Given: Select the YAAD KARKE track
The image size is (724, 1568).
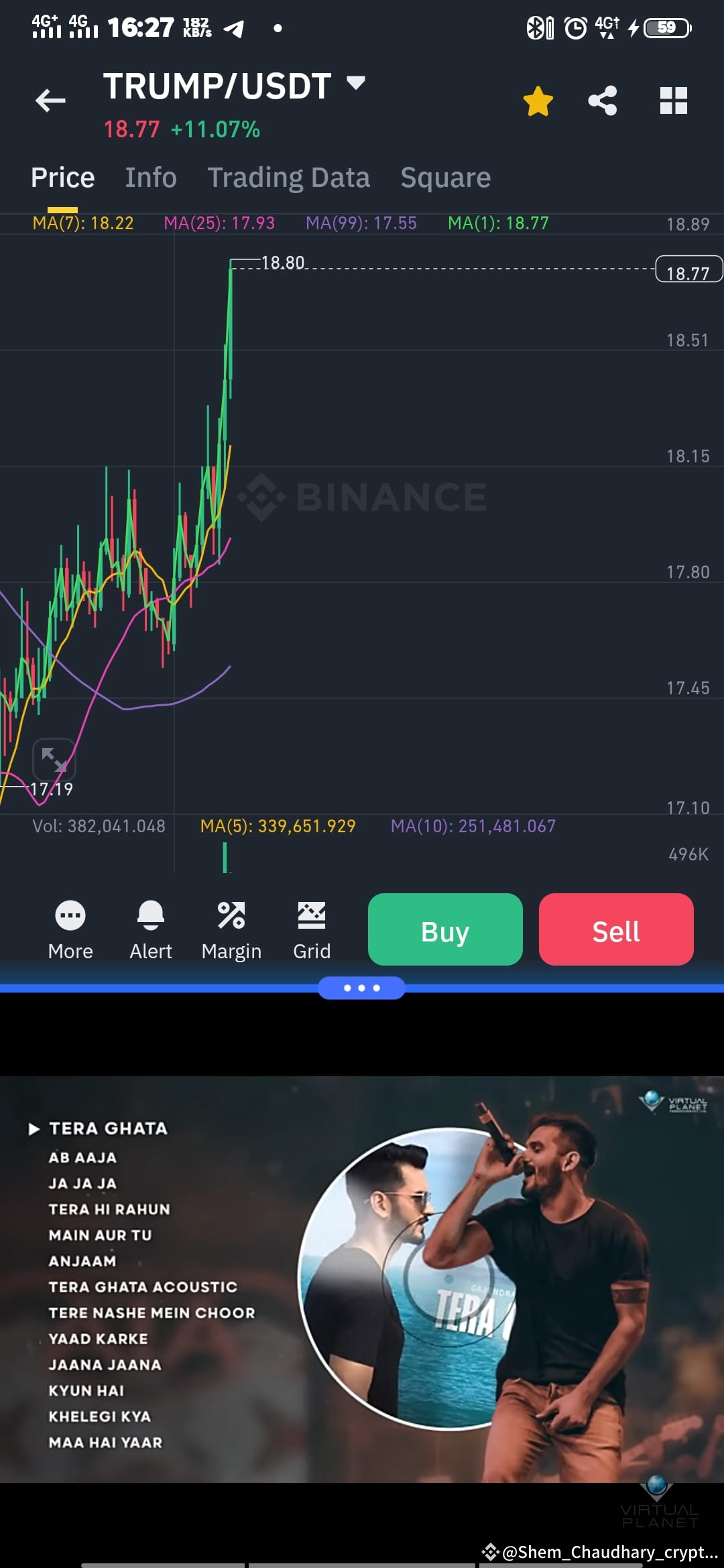Looking at the screenshot, I should click(x=98, y=1339).
